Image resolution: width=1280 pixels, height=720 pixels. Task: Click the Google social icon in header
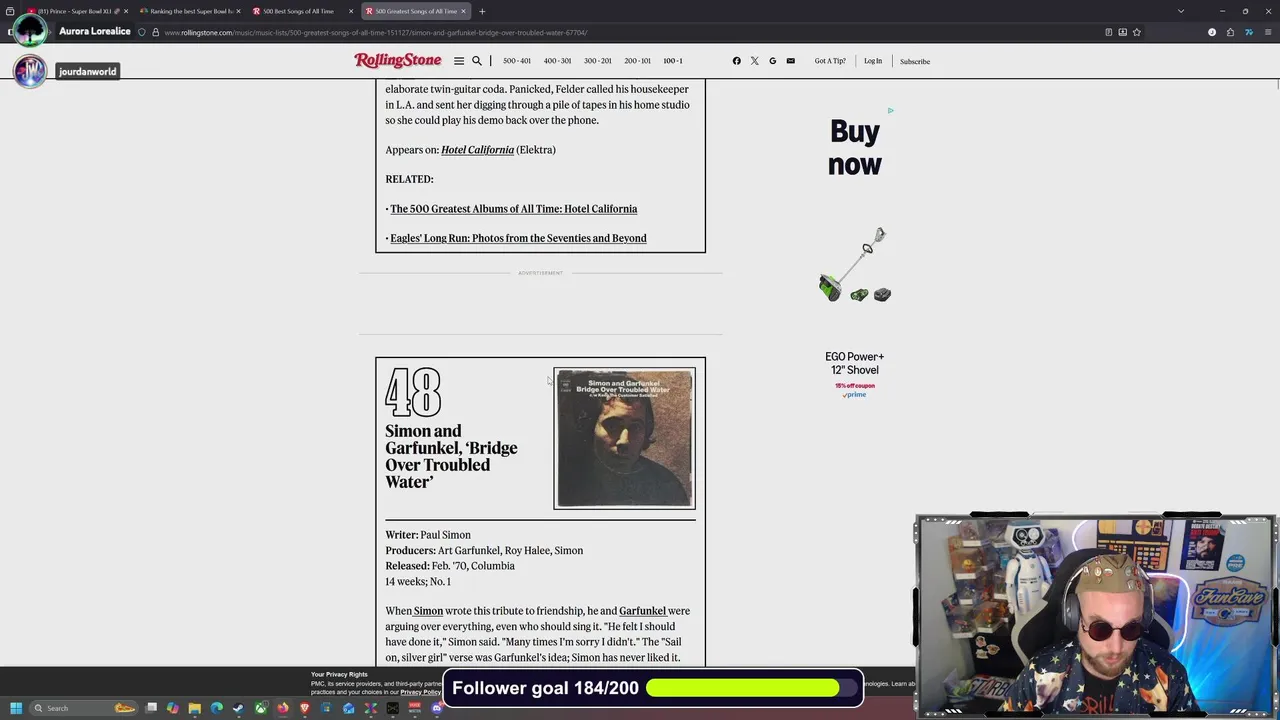(x=773, y=61)
